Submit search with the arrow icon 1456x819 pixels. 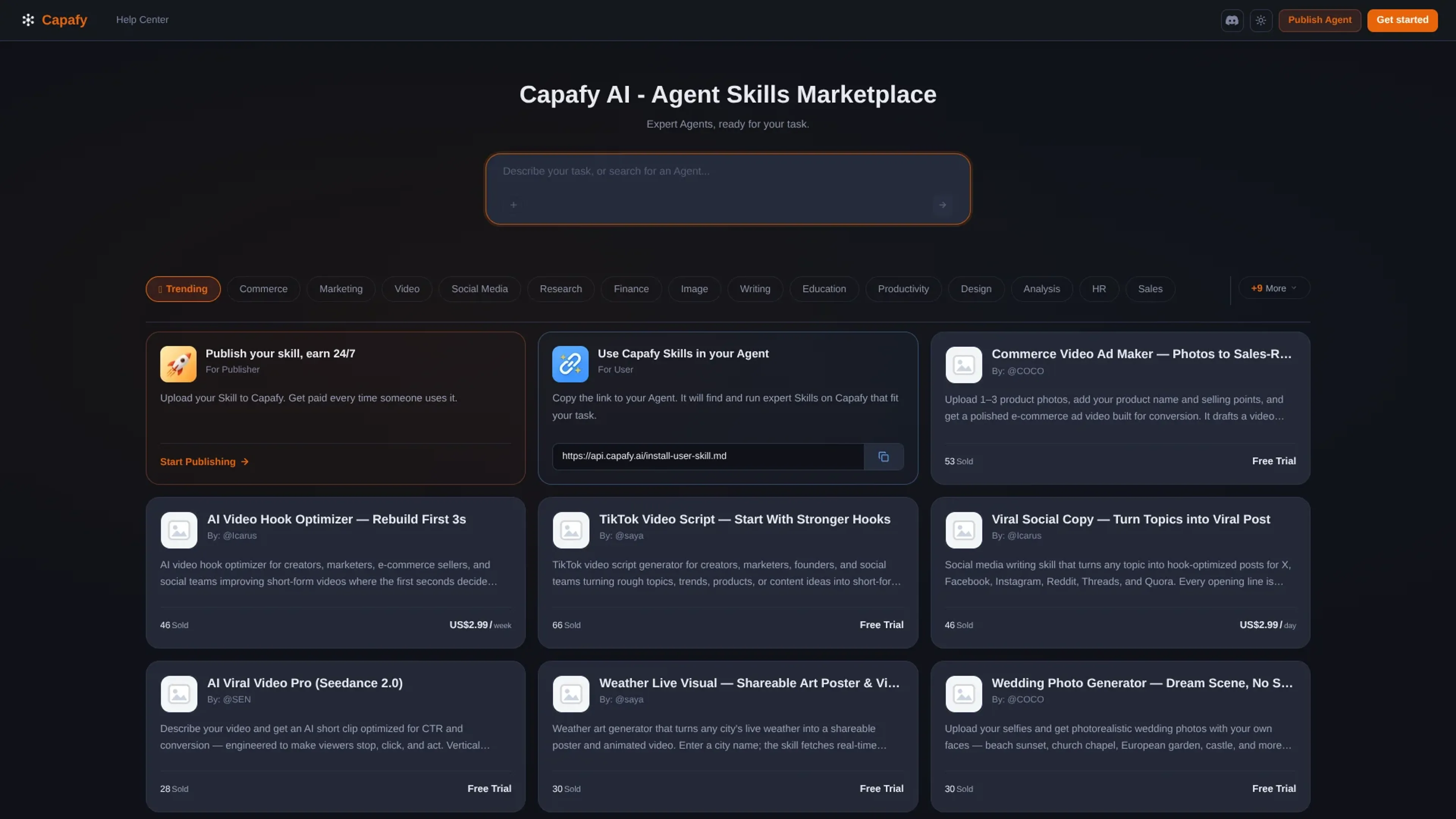(942, 205)
